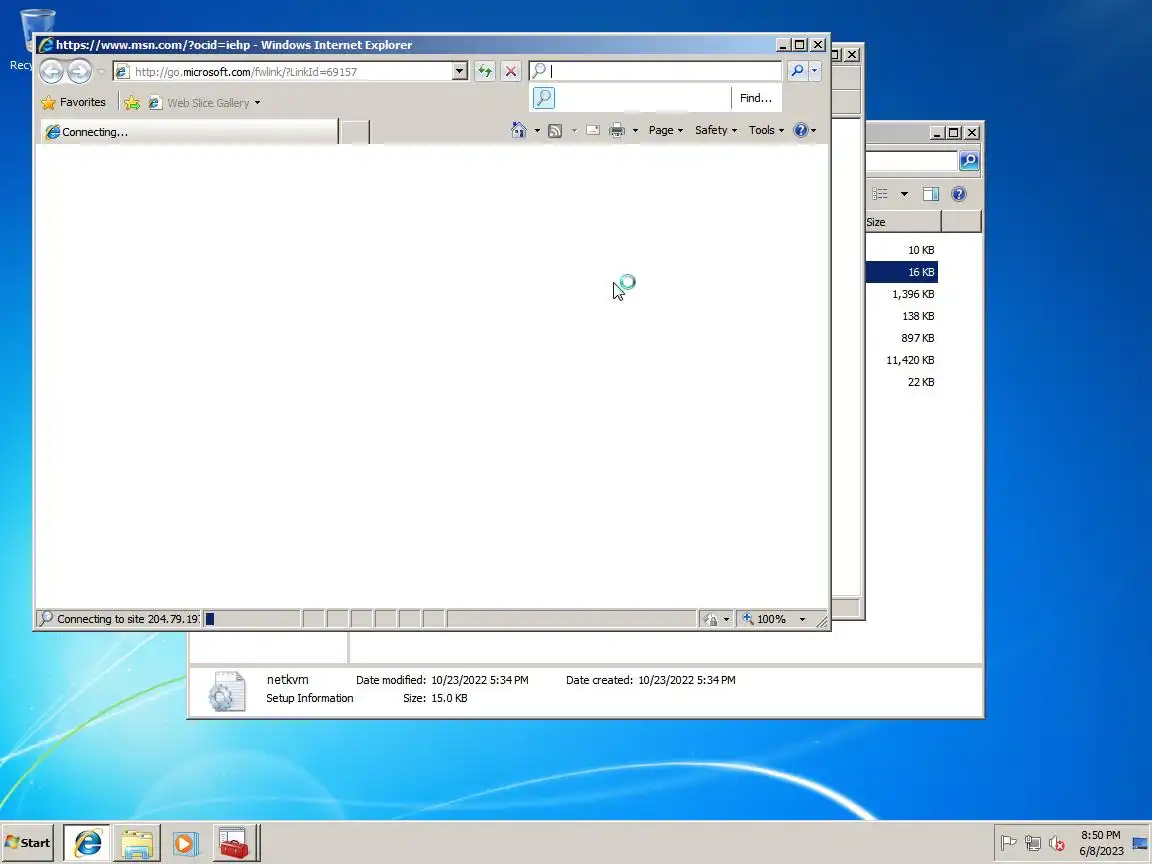This screenshot has width=1152, height=864.
Task: Print the page with the printer icon
Action: 617,130
